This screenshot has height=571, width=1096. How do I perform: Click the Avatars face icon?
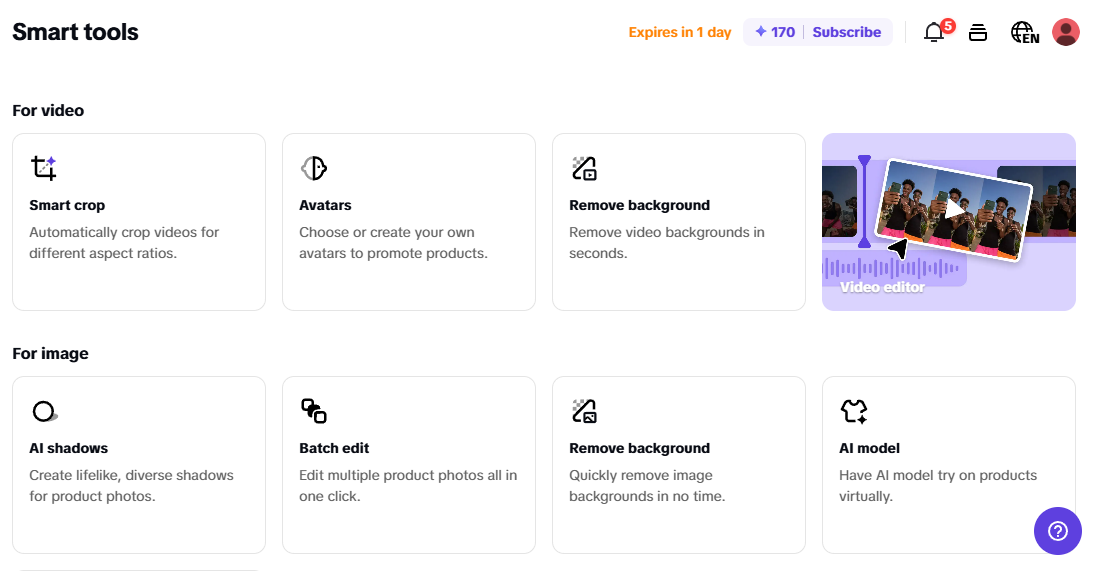[x=314, y=168]
